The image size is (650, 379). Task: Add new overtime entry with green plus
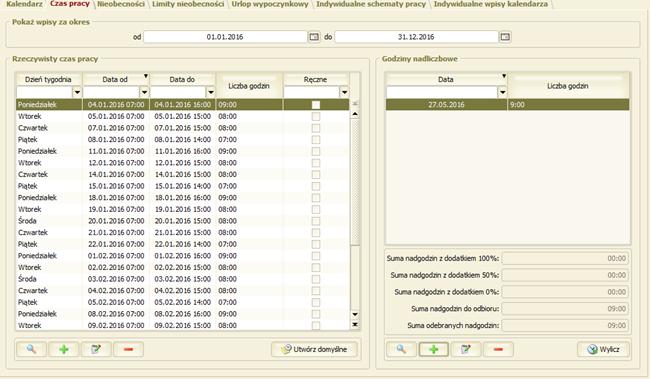point(433,349)
